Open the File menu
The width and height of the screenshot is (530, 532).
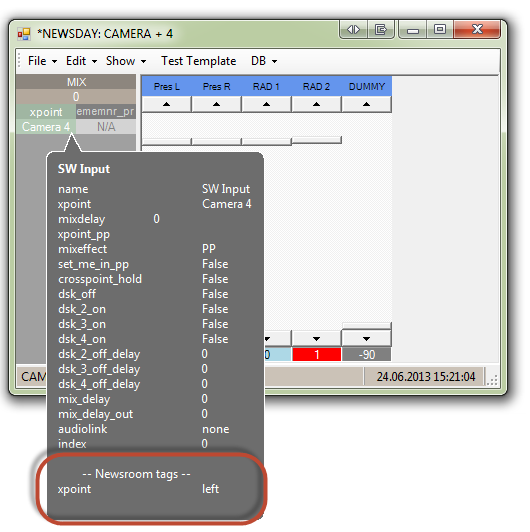pos(42,61)
